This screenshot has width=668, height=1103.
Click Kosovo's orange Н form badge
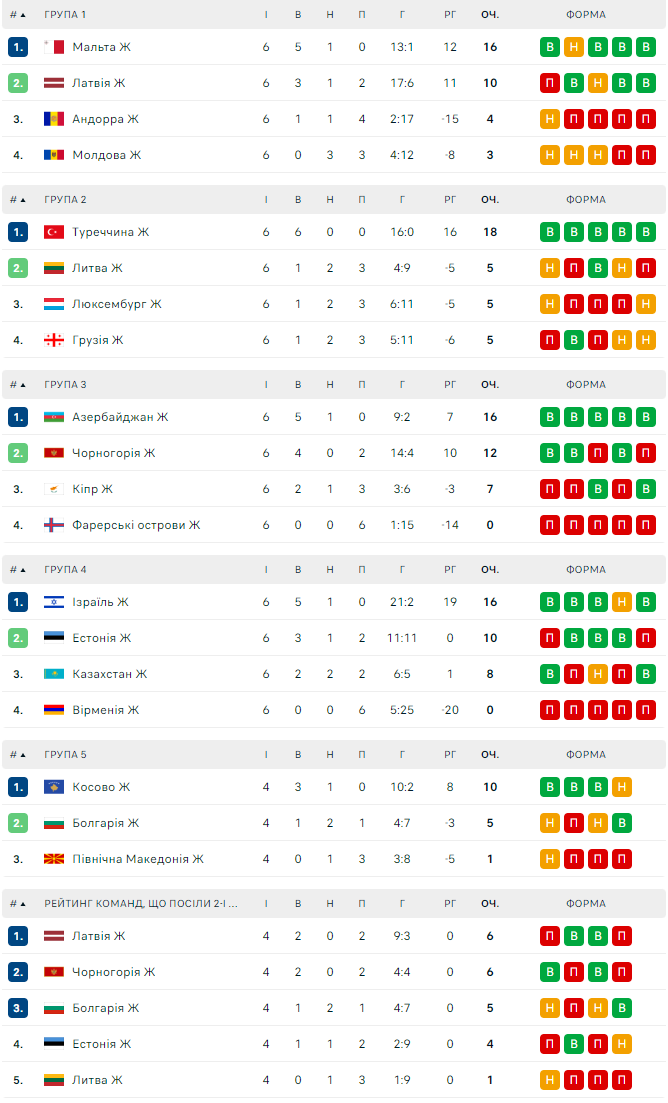click(x=622, y=787)
